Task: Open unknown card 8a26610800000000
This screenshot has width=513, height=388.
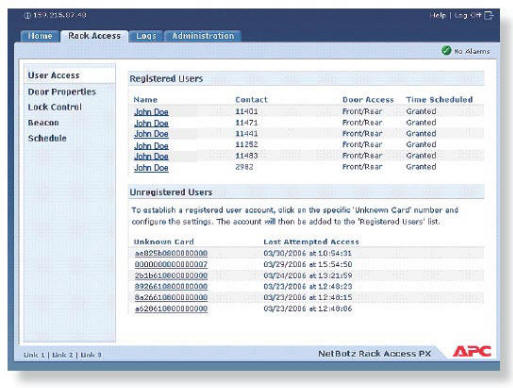Action: coord(171,297)
